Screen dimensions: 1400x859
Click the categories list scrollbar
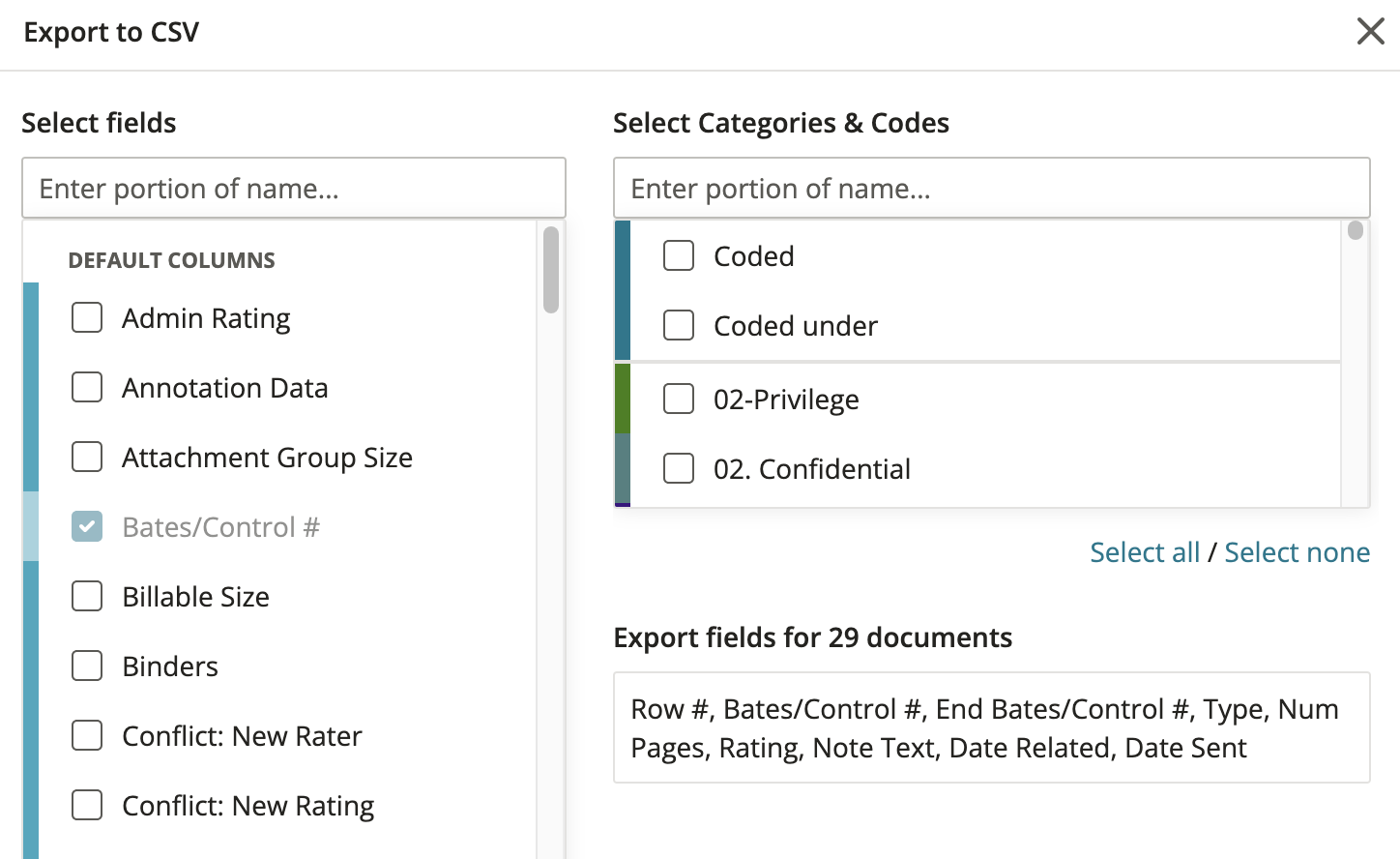click(x=1356, y=229)
